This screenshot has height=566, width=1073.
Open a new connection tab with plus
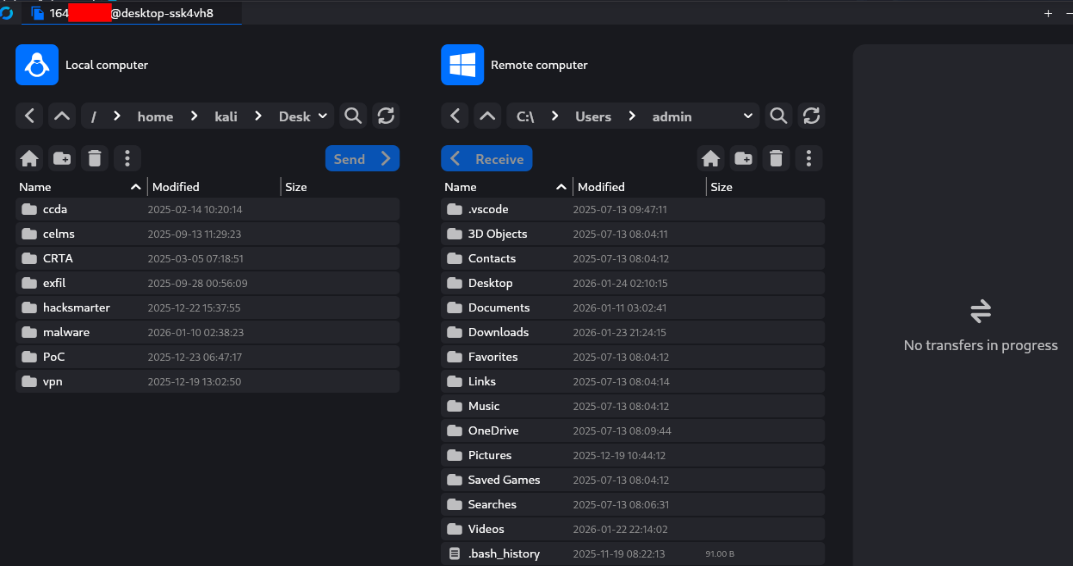click(1048, 13)
